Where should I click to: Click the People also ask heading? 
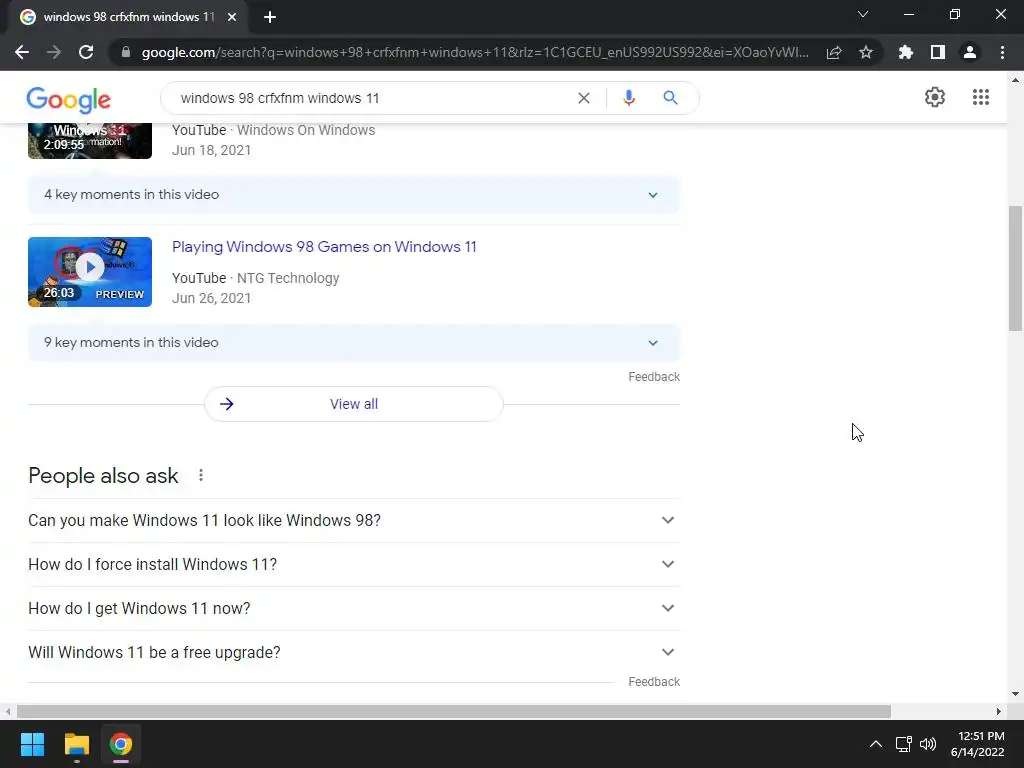(103, 475)
